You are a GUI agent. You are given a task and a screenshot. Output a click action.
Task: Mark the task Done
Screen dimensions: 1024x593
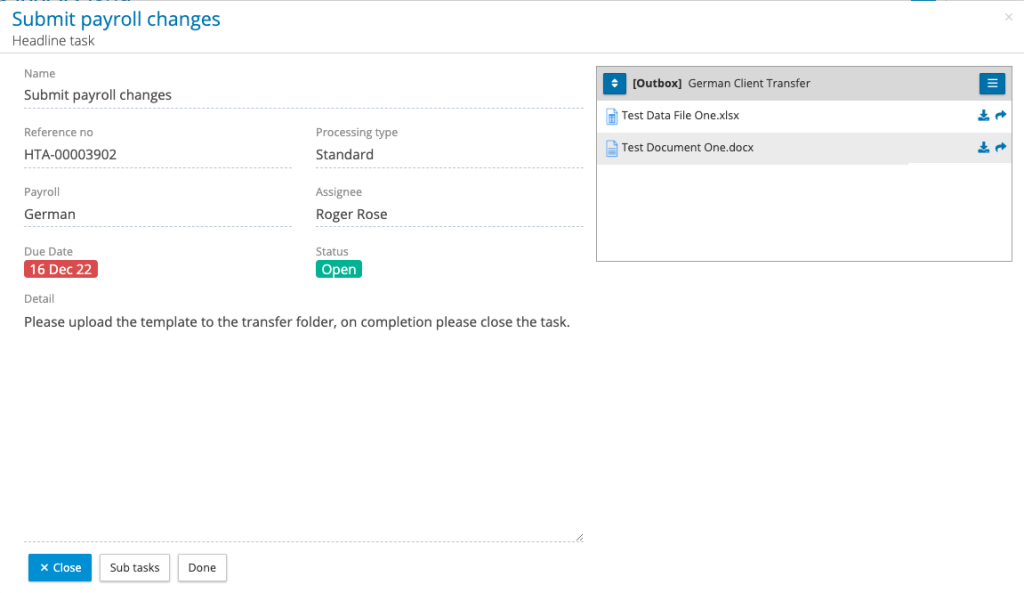pos(202,567)
